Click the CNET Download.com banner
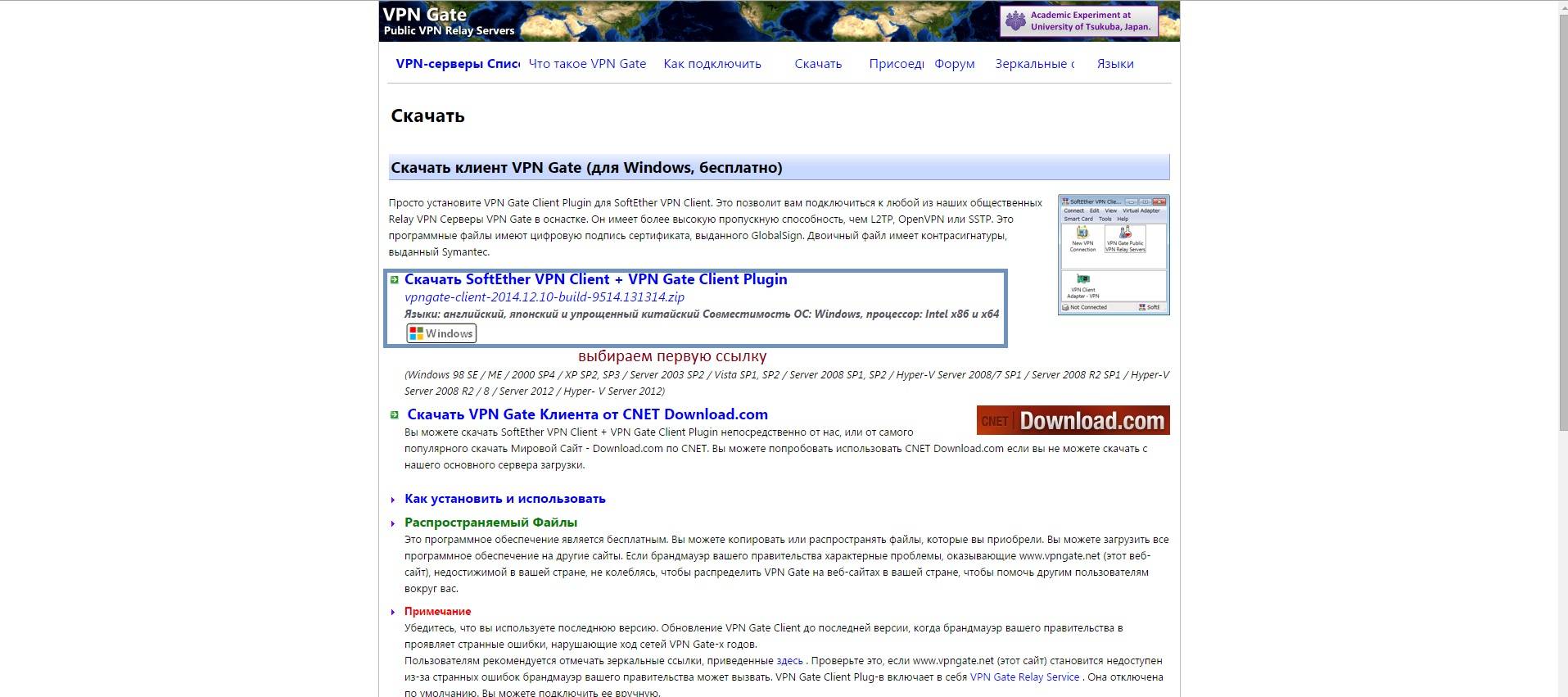The image size is (1568, 697). click(x=1073, y=420)
